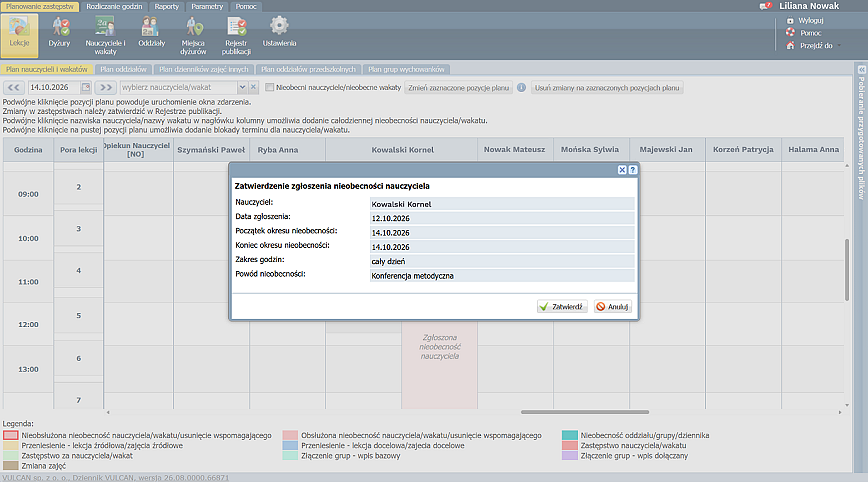Screen dimensions: 868x482
Task: Click the Mońska Sylwia column header
Action: 590,149
